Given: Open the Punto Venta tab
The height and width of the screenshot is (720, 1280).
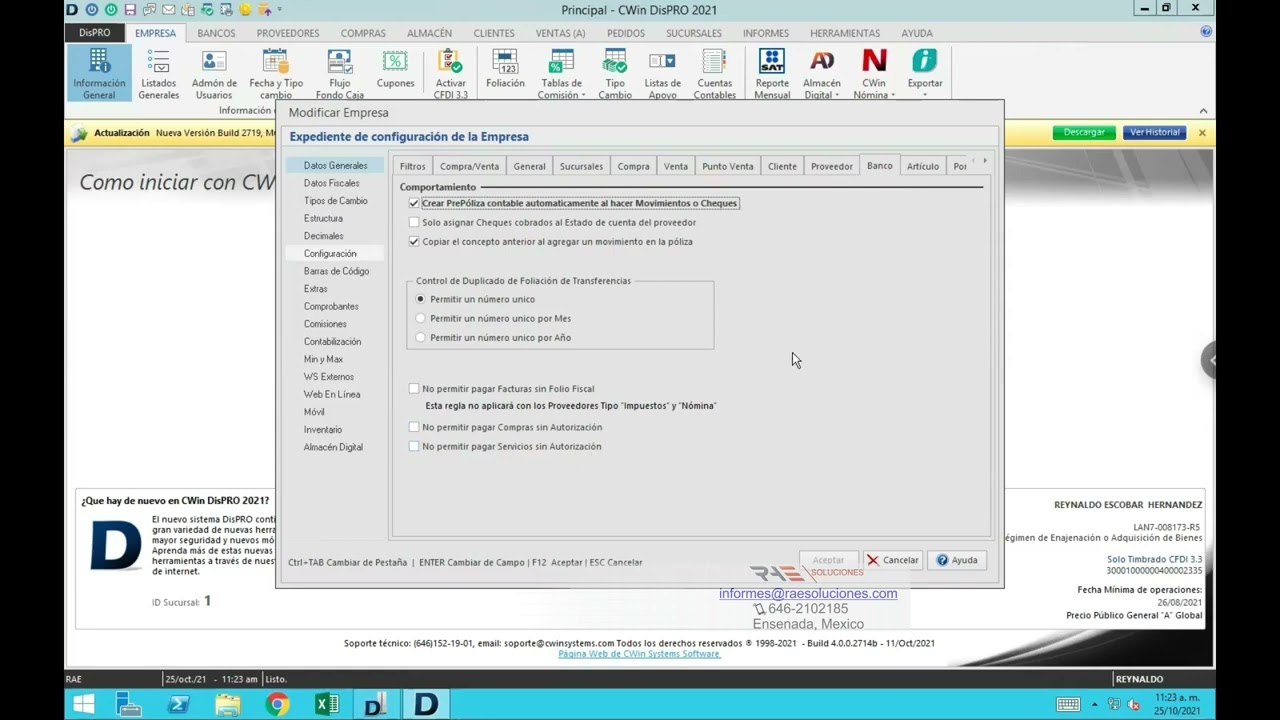Looking at the screenshot, I should pyautogui.click(x=727, y=166).
